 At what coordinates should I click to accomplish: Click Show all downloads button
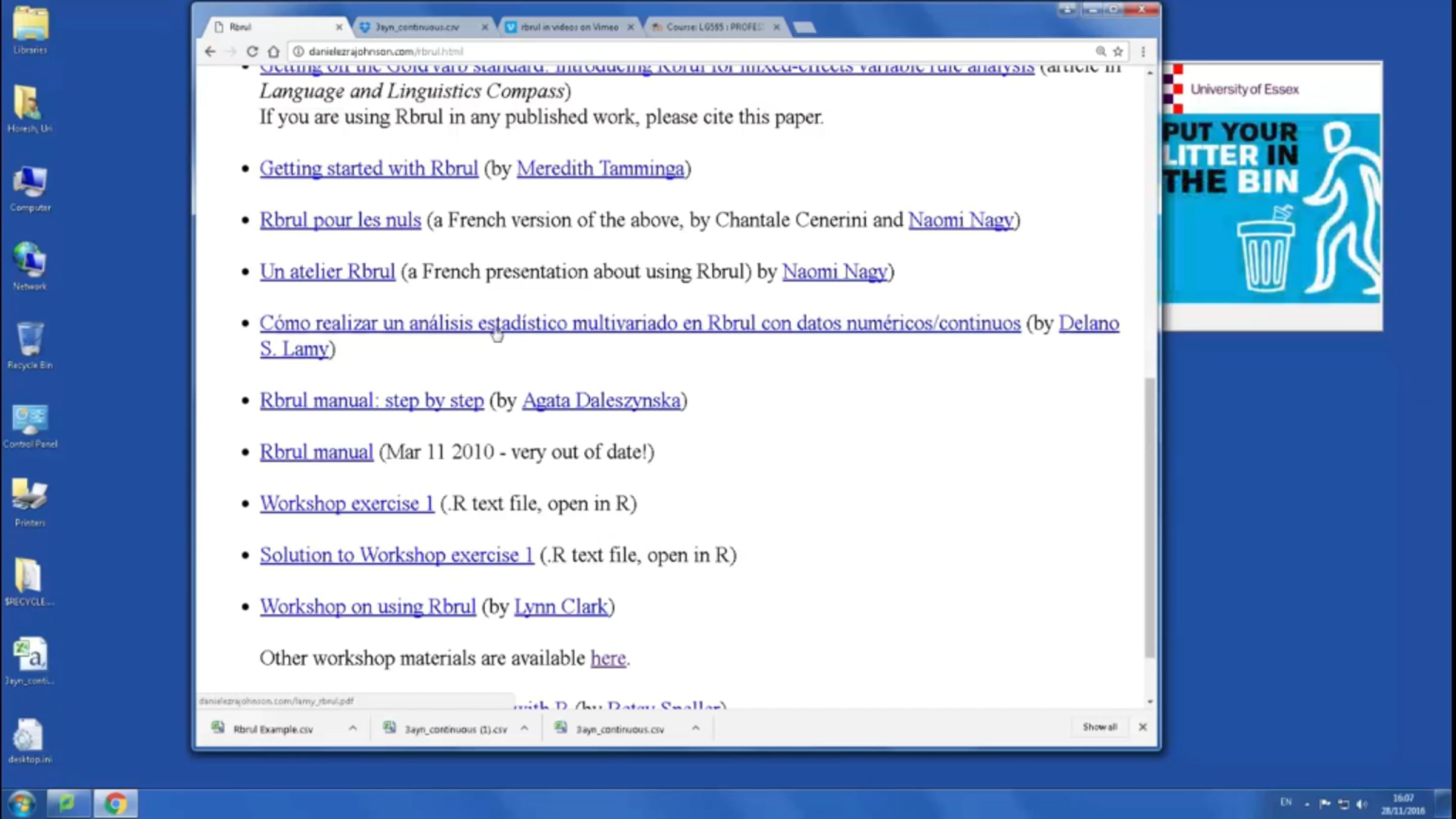coord(1099,727)
